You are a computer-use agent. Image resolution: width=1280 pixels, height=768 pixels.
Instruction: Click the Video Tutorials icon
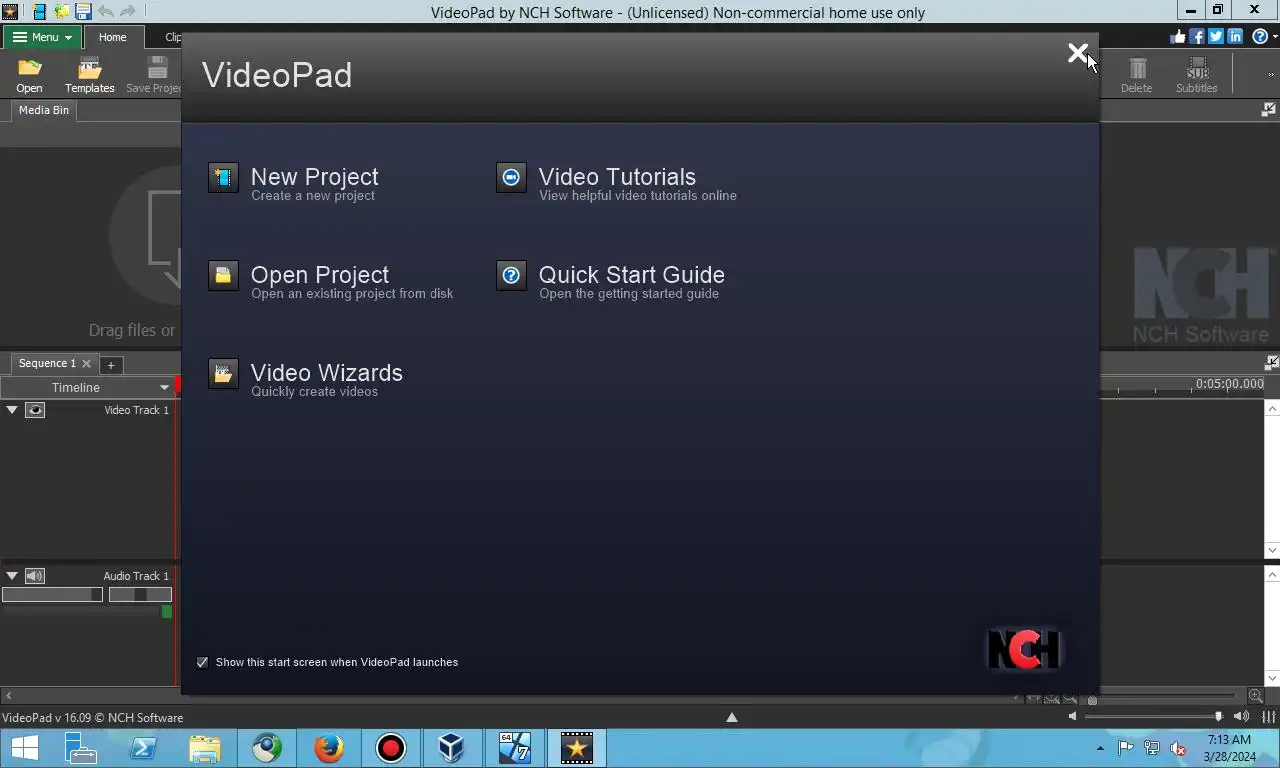click(511, 178)
